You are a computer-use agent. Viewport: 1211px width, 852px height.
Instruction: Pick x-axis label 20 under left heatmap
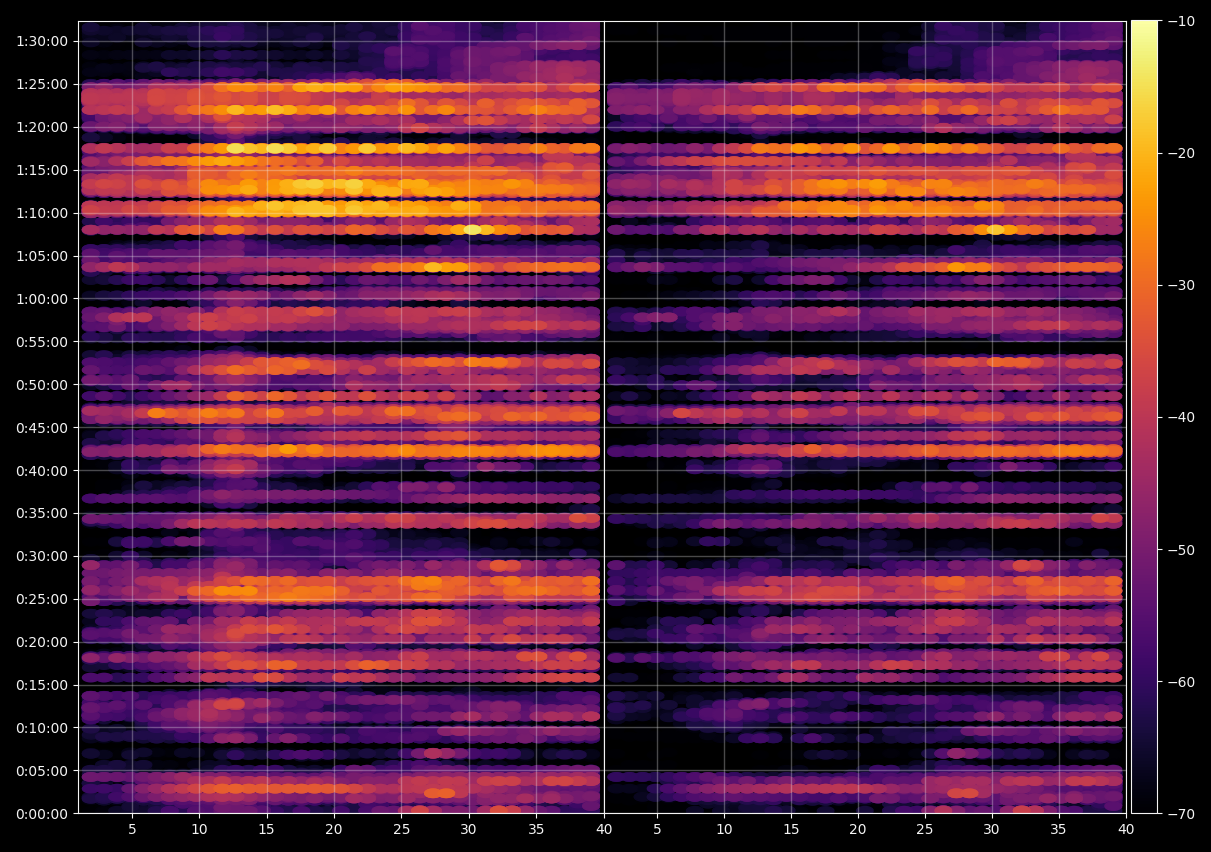(x=334, y=829)
